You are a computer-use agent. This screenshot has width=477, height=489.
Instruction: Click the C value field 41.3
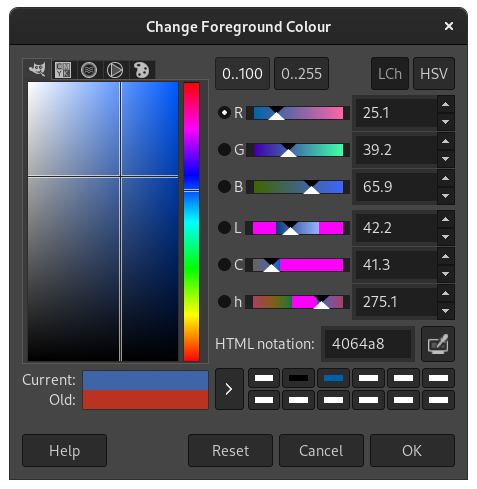pyautogui.click(x=396, y=265)
